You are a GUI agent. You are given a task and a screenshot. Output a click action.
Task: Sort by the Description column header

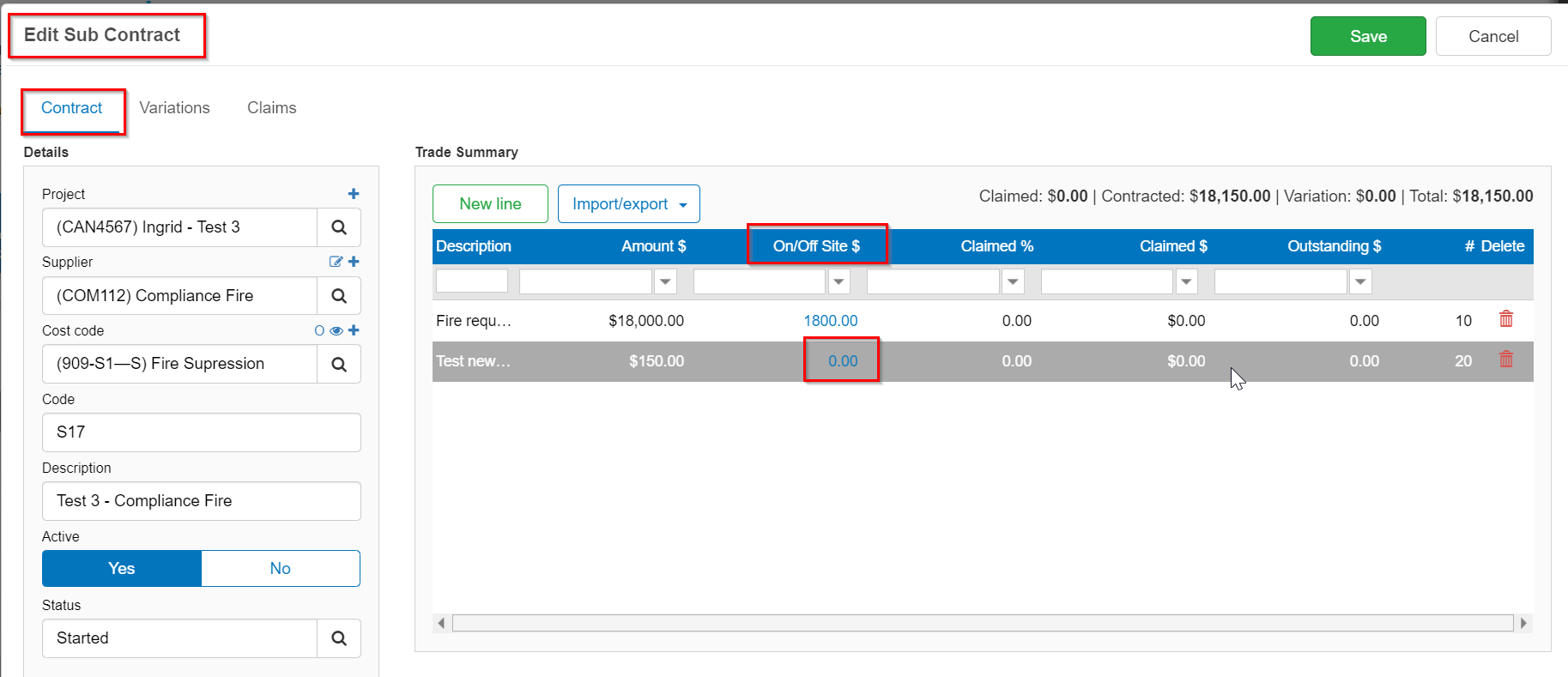(x=474, y=246)
